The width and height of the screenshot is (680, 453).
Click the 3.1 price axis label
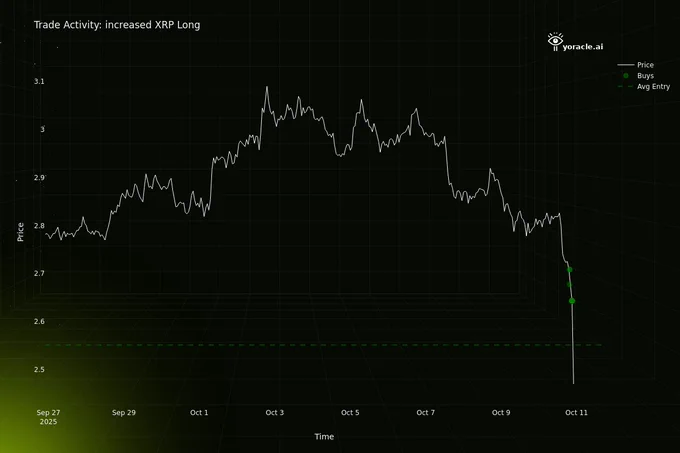click(39, 81)
